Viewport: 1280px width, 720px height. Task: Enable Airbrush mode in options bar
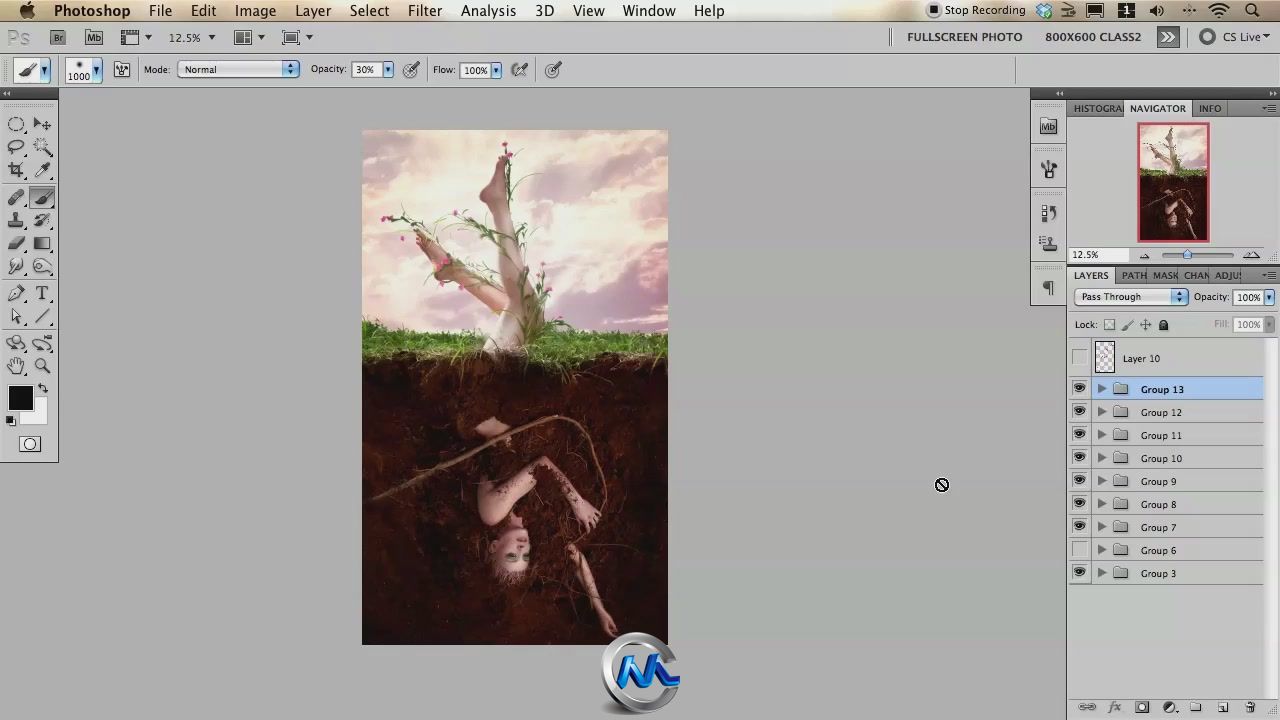pos(520,70)
